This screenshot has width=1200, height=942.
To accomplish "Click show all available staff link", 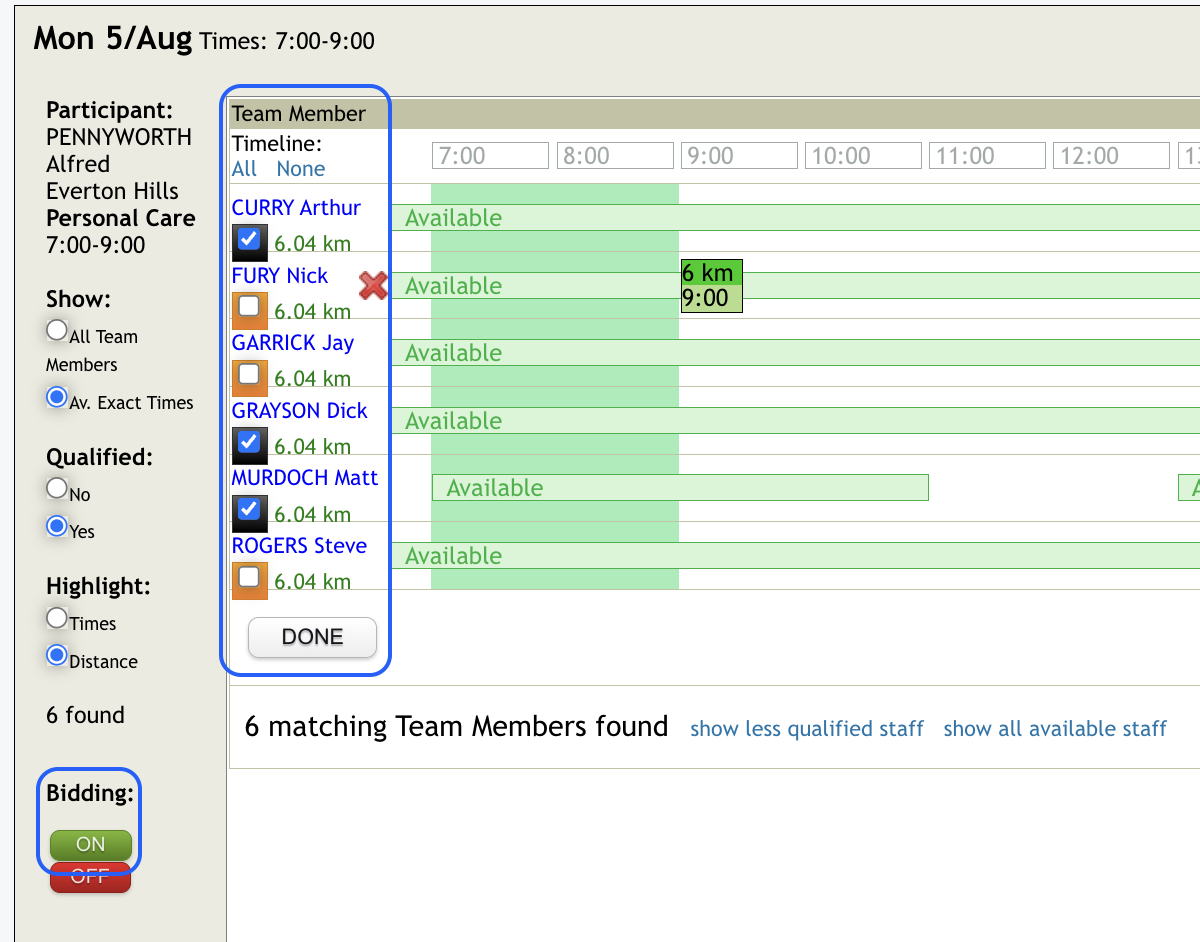I will pyautogui.click(x=1055, y=729).
